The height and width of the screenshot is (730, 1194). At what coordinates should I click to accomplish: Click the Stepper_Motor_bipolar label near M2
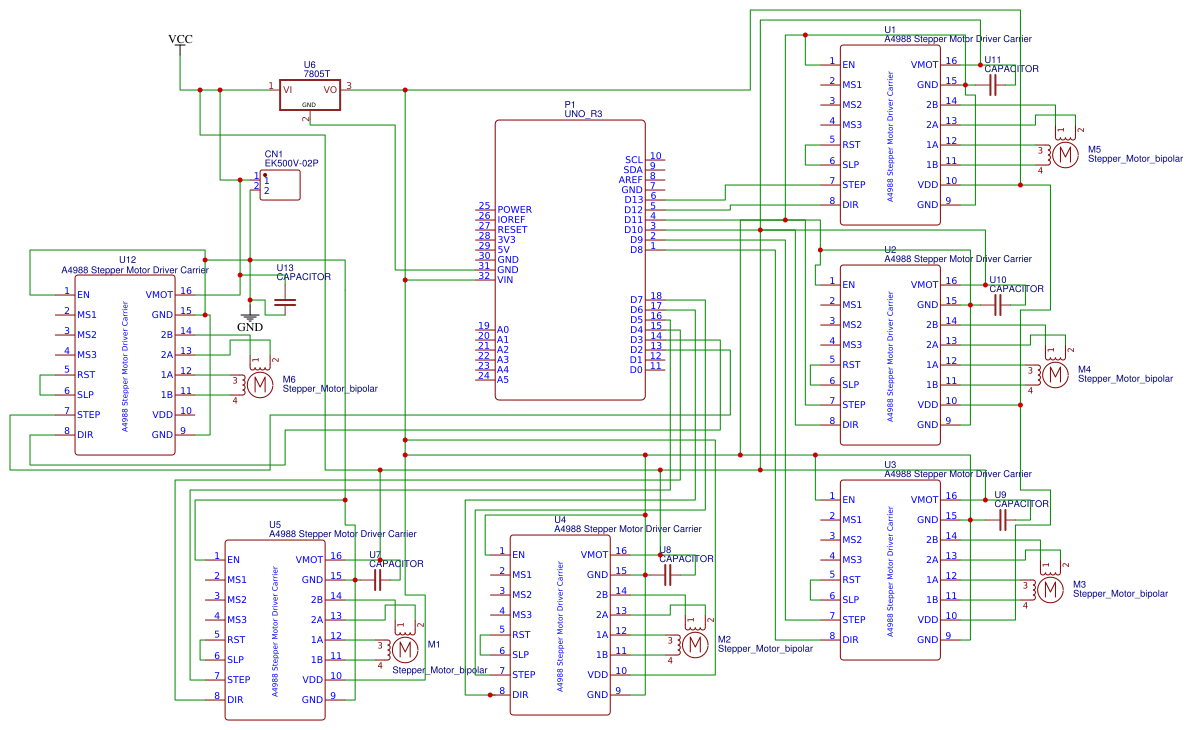[x=767, y=646]
